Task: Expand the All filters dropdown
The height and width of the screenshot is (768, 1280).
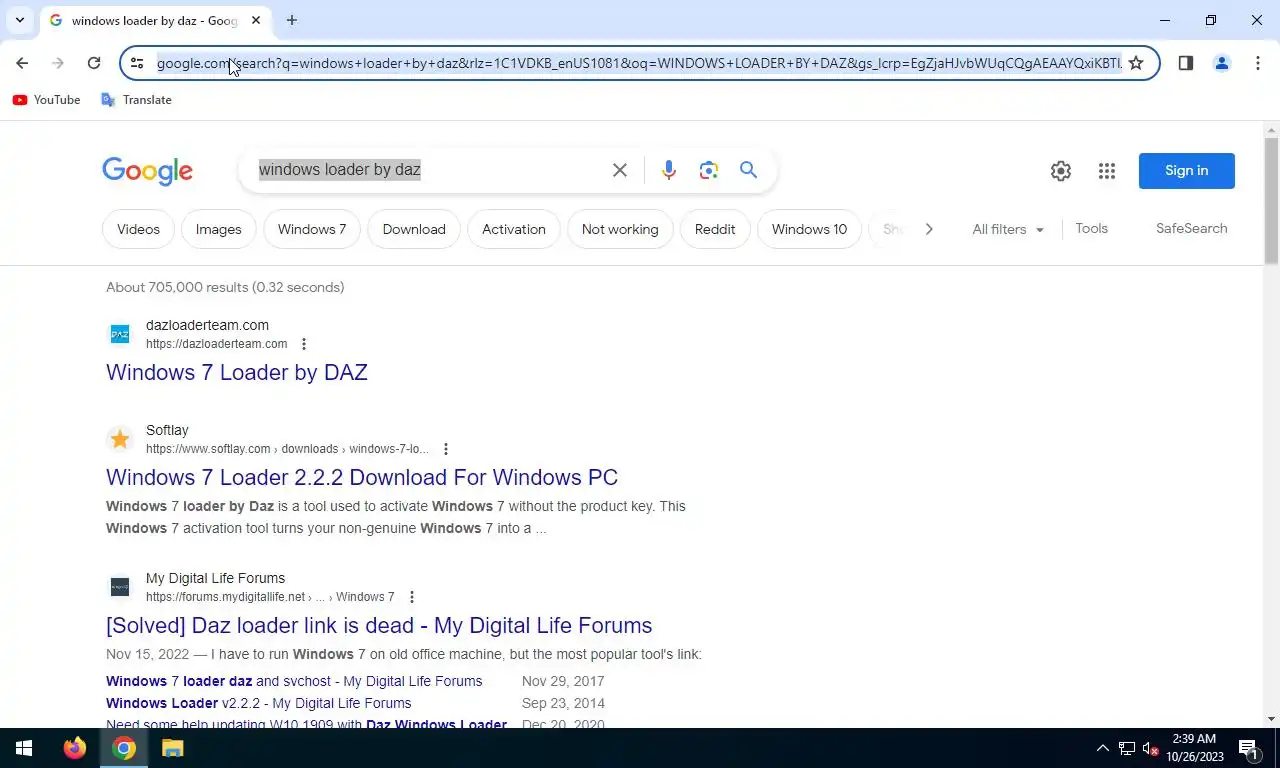Action: (1008, 229)
